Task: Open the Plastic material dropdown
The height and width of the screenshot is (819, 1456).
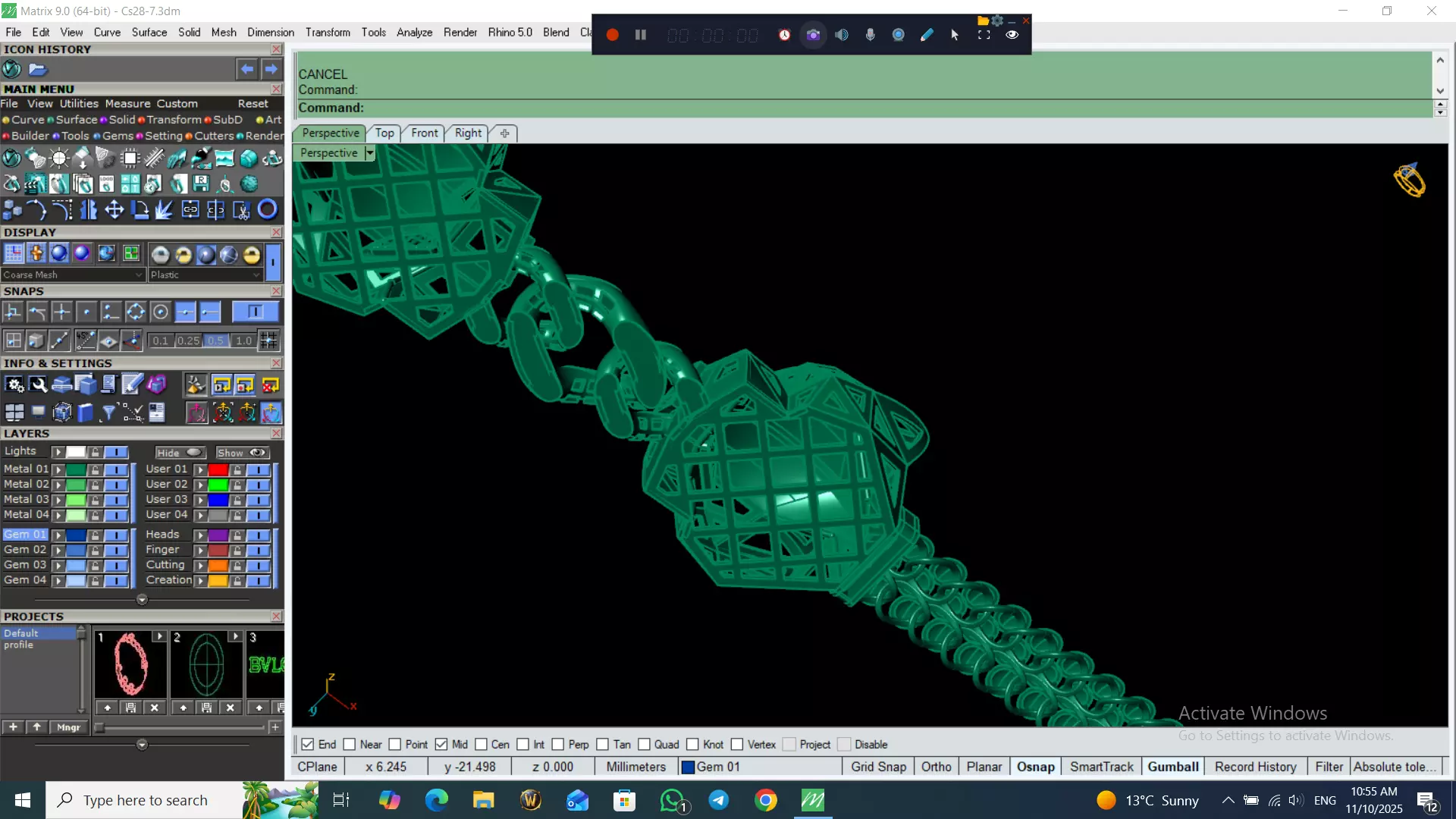Action: point(206,275)
